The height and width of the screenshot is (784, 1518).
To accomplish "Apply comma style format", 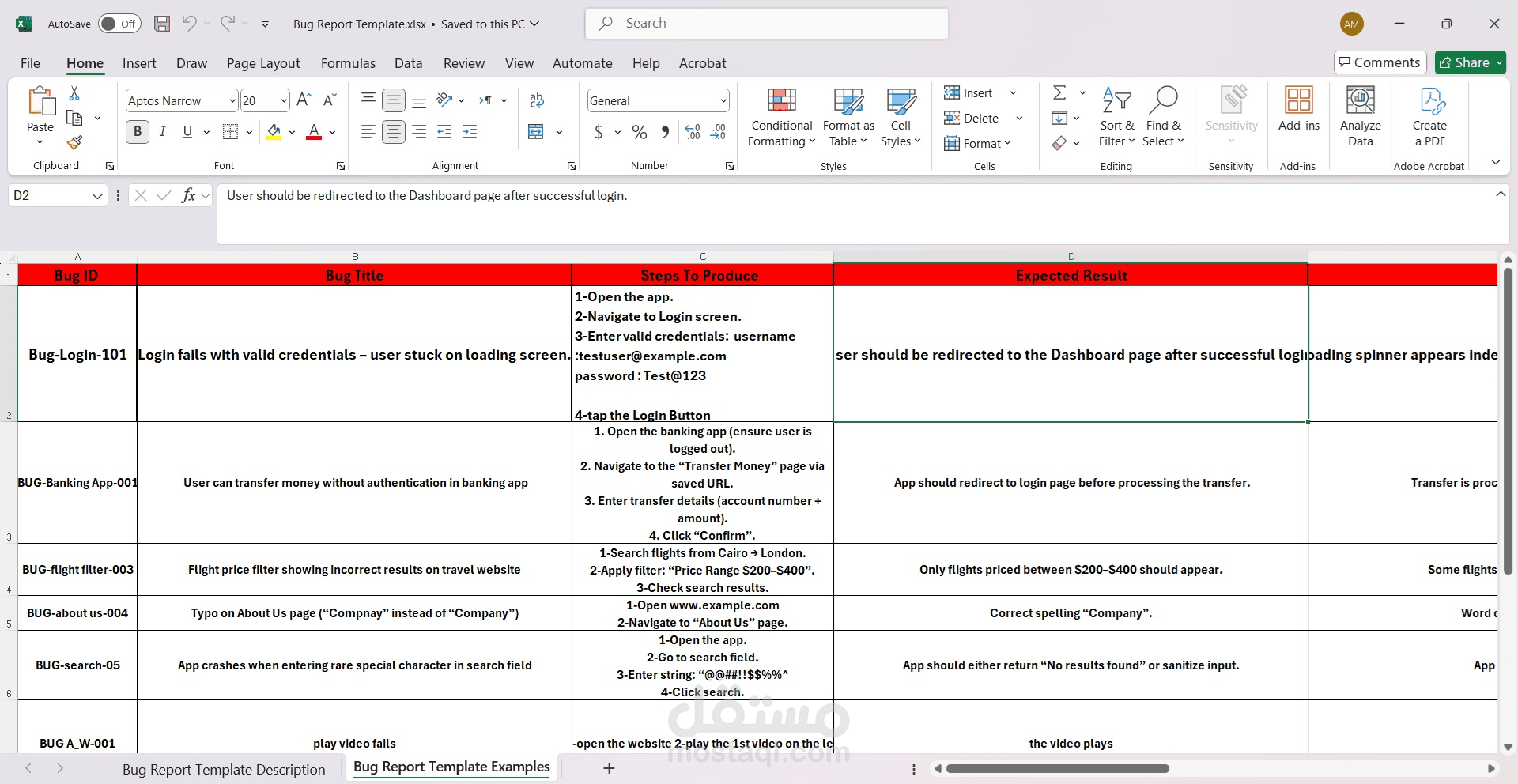I will click(665, 132).
